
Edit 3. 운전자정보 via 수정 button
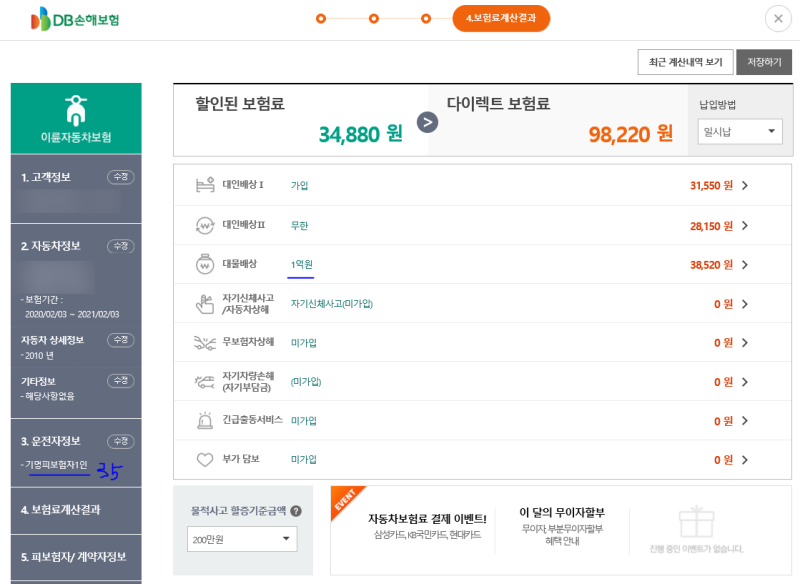(x=120, y=441)
